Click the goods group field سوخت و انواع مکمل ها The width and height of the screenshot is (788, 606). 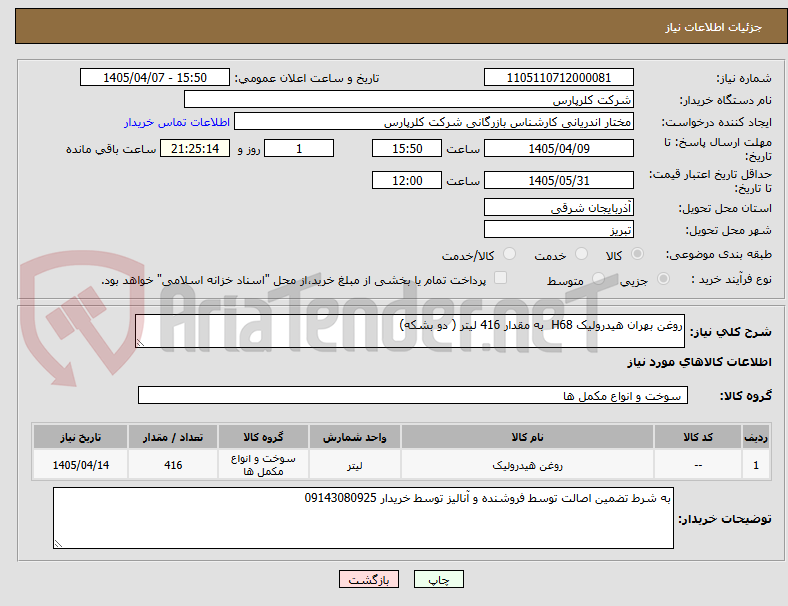413,395
